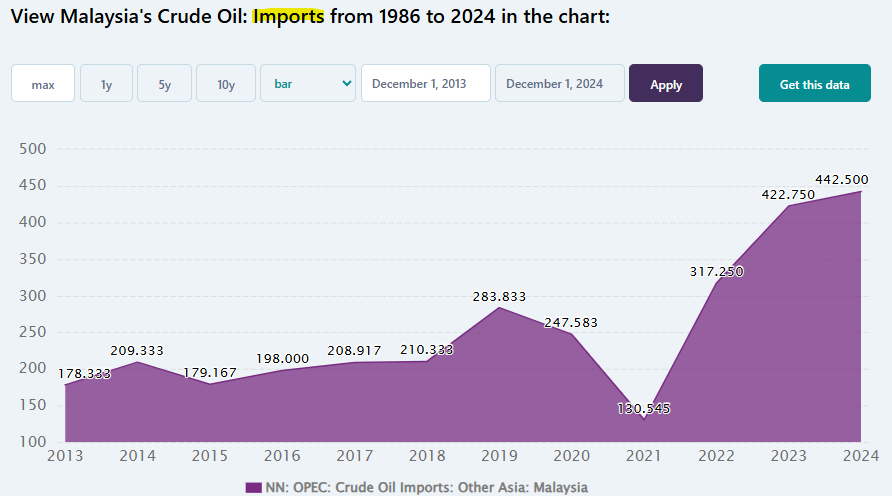Open the bar chart type dropdown
Image resolution: width=892 pixels, height=496 pixels.
(x=308, y=84)
